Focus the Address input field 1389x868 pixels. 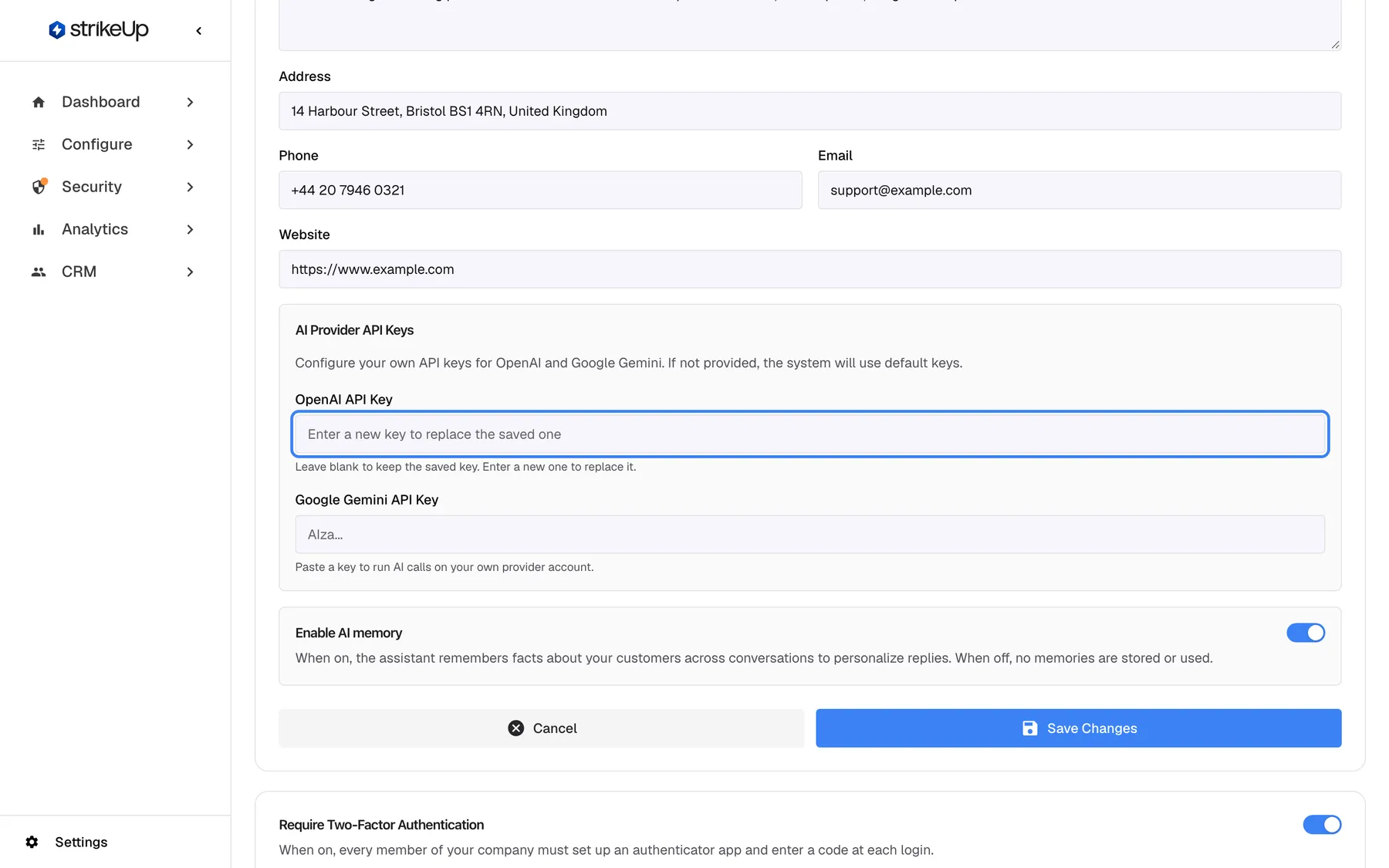point(809,111)
